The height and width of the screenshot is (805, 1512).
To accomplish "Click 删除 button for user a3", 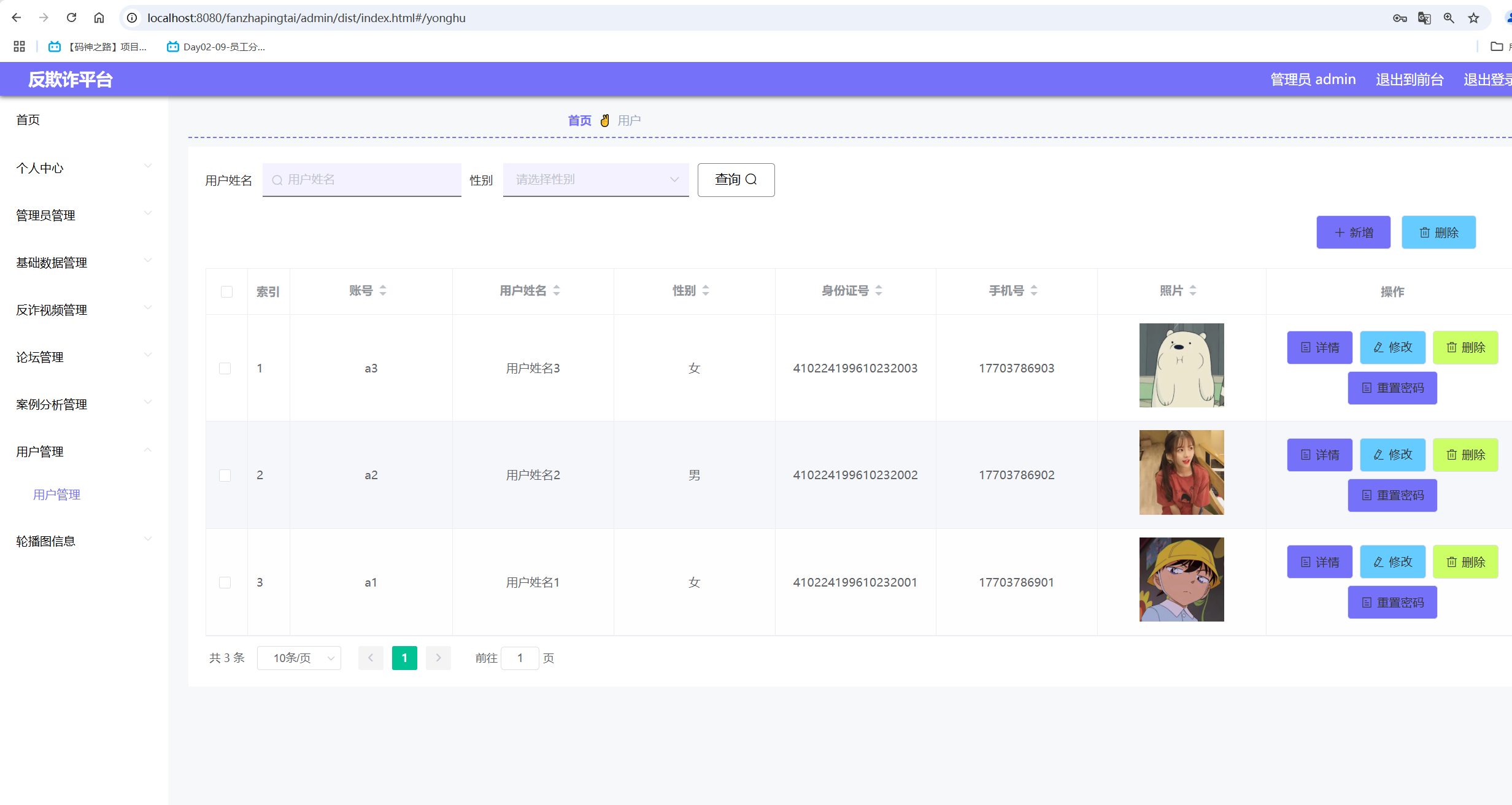I will (1465, 347).
